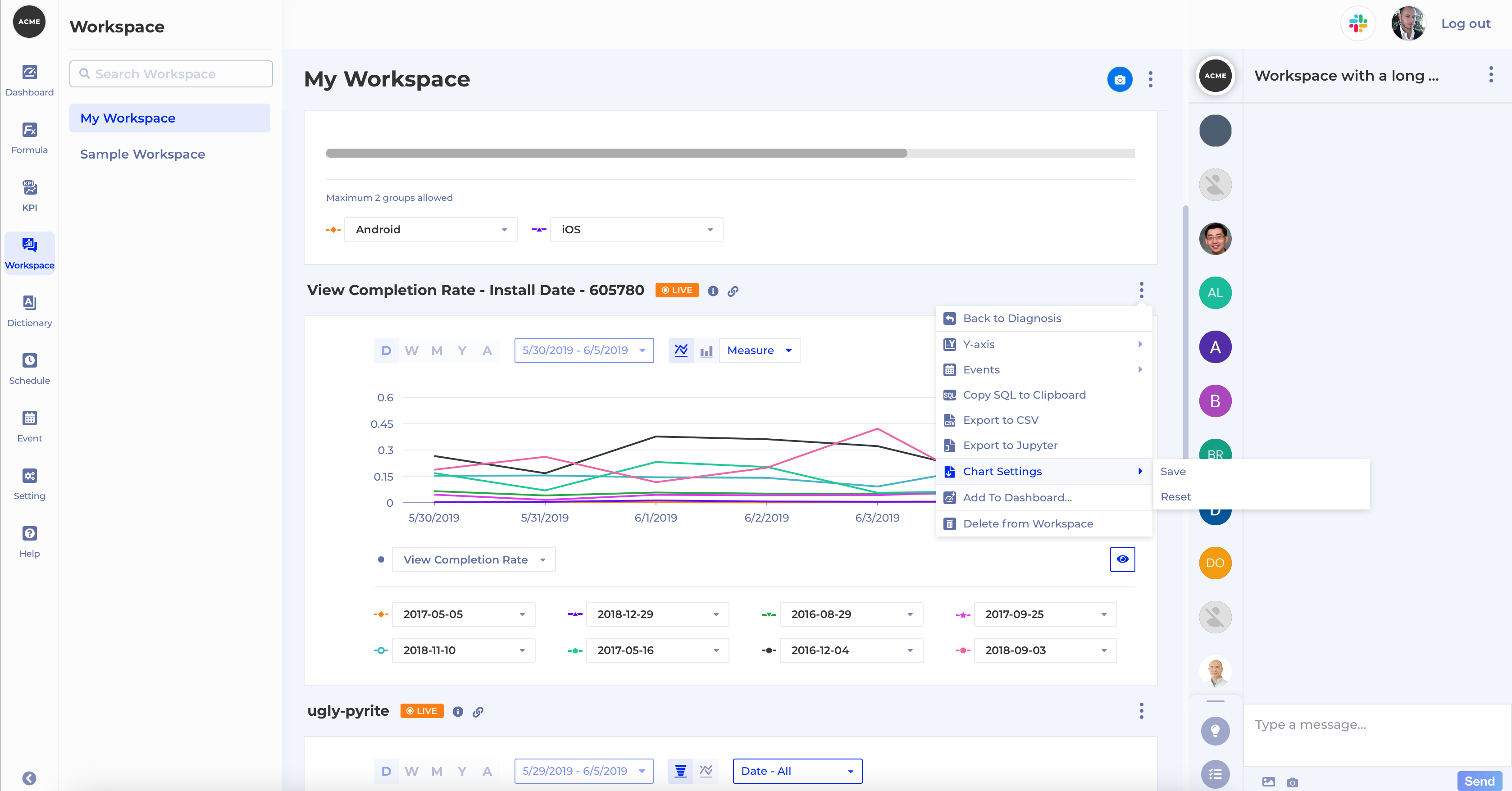Click the lightbulb icon in chat panel
This screenshot has width=1512, height=791.
pos(1215,731)
